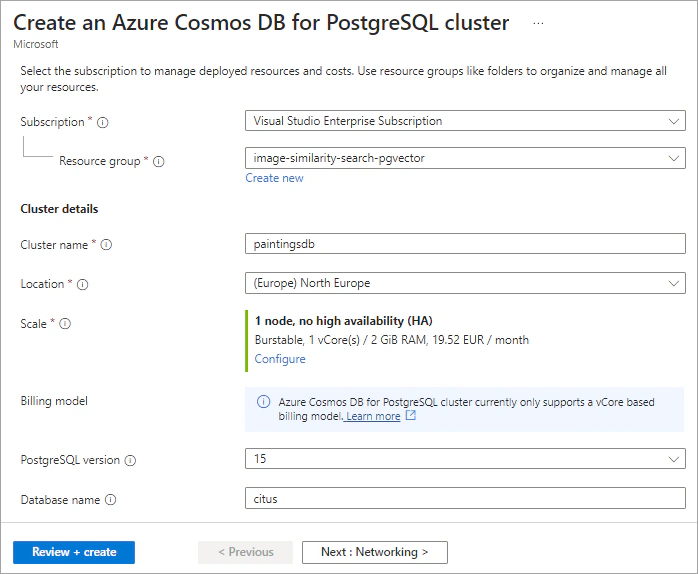Image resolution: width=698 pixels, height=574 pixels.
Task: Open the ellipsis menu beside the page title
Action: click(x=538, y=23)
